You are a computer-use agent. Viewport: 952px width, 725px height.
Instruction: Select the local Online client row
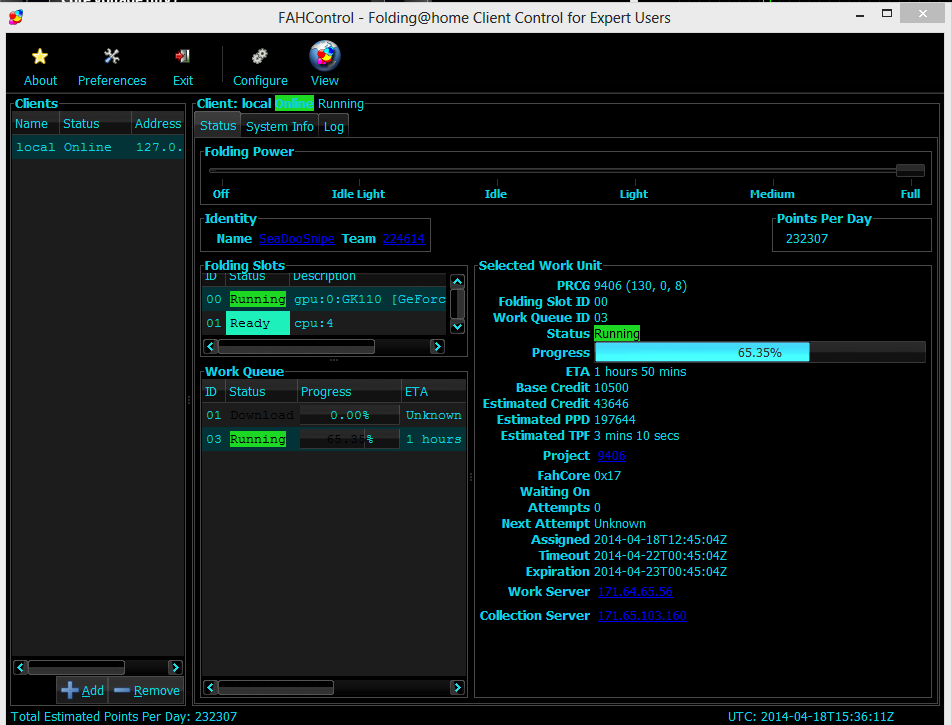click(x=98, y=147)
